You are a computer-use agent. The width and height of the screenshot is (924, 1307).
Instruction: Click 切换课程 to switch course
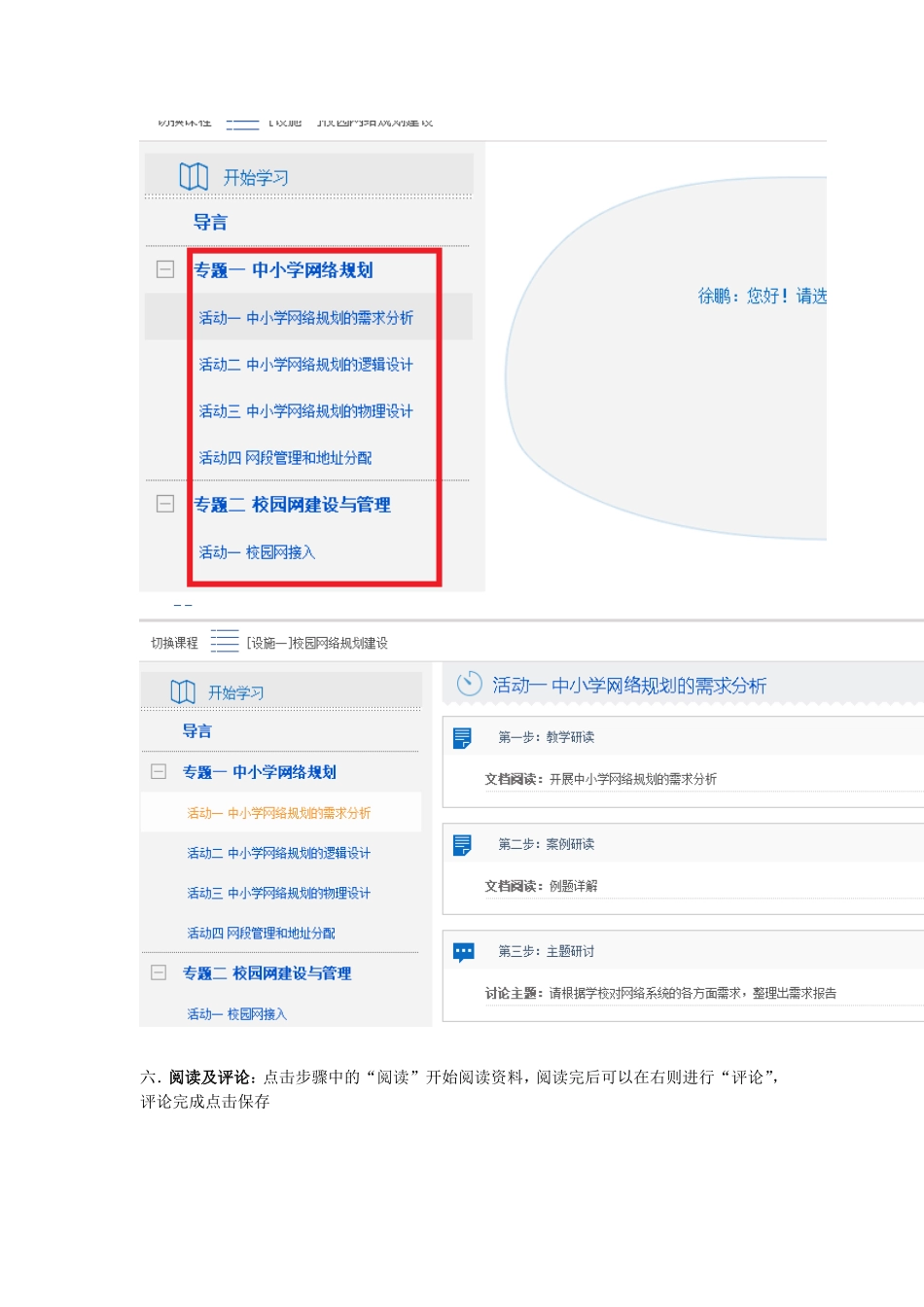(x=174, y=643)
